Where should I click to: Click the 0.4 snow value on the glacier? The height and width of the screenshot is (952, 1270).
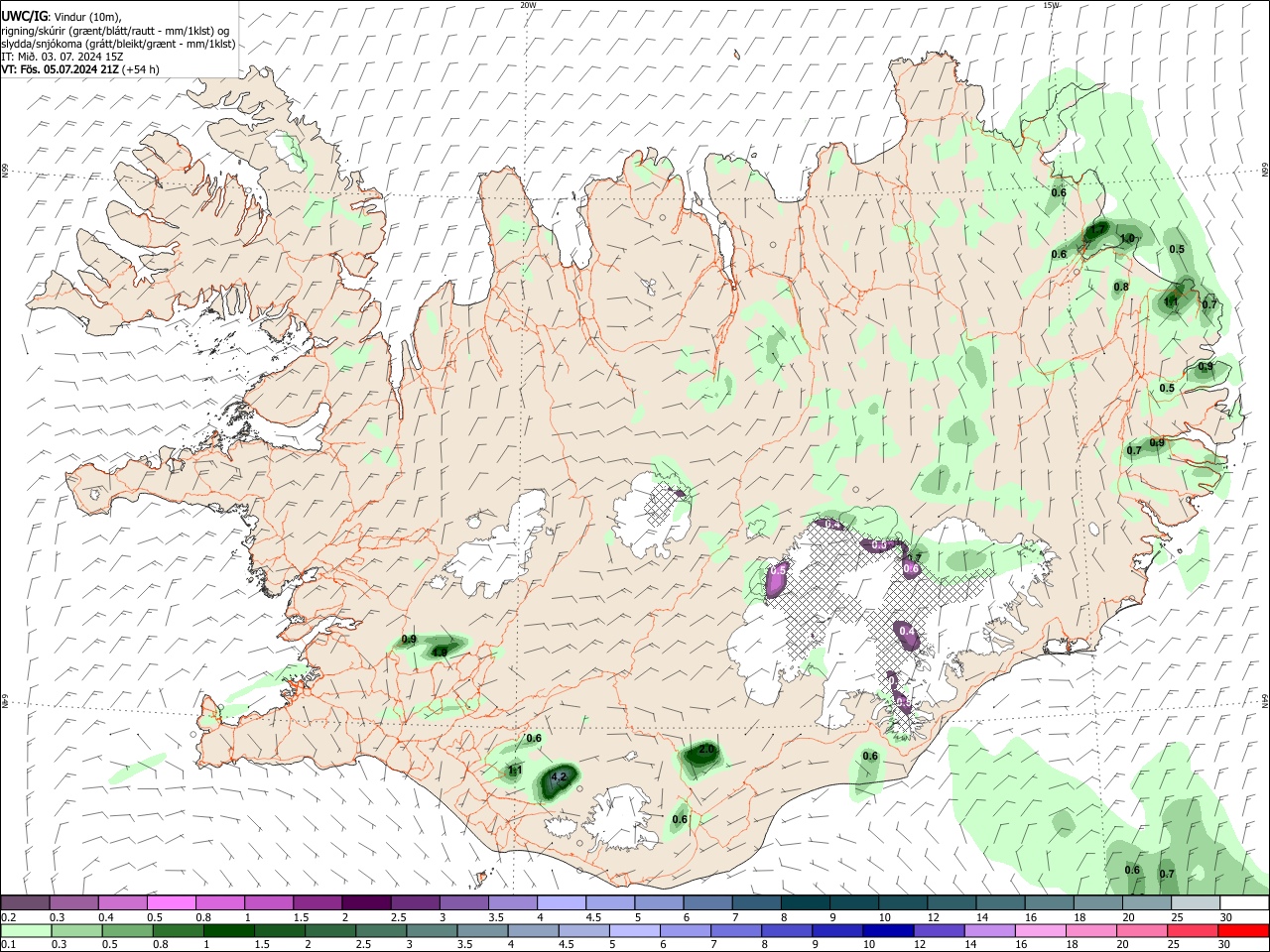click(x=906, y=630)
